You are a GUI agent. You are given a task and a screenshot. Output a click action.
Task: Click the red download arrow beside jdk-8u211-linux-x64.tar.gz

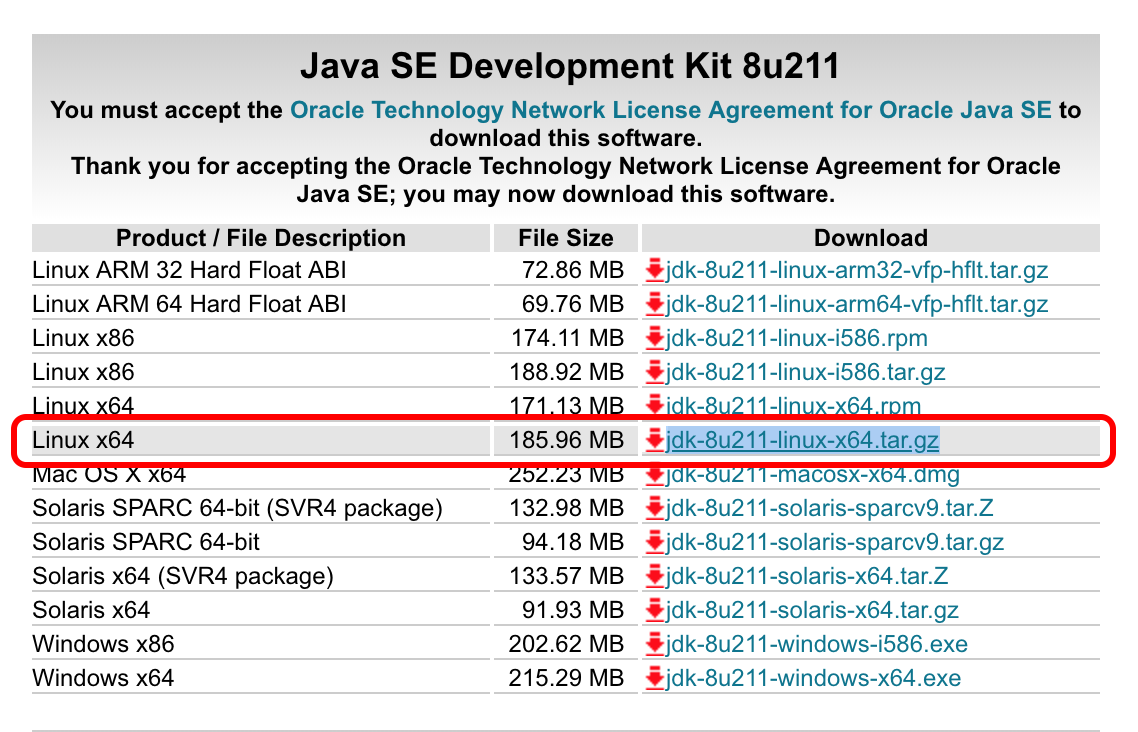pyautogui.click(x=655, y=440)
